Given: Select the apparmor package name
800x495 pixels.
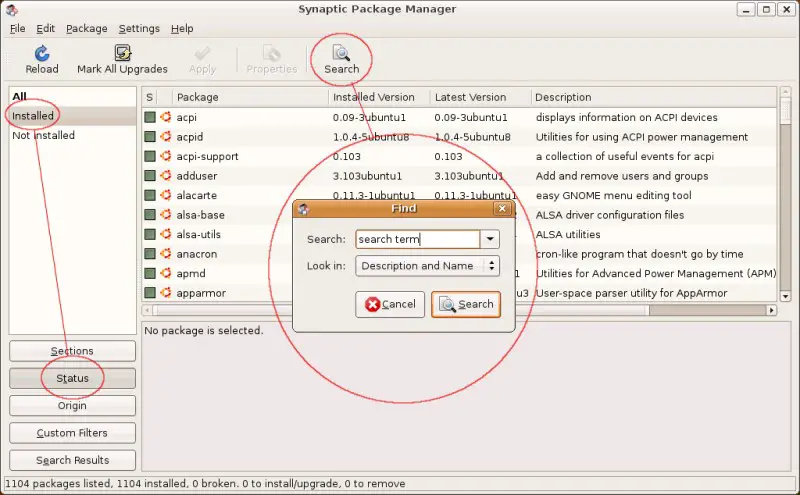Looking at the screenshot, I should [x=201, y=293].
